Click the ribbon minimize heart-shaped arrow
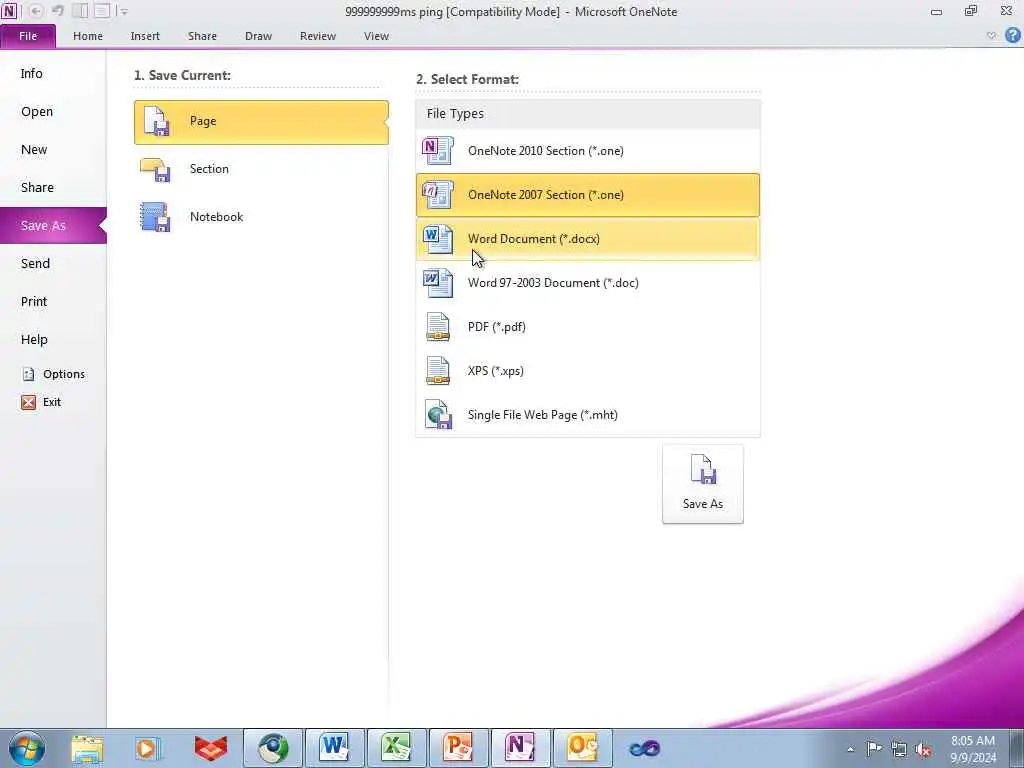 pos(991,36)
